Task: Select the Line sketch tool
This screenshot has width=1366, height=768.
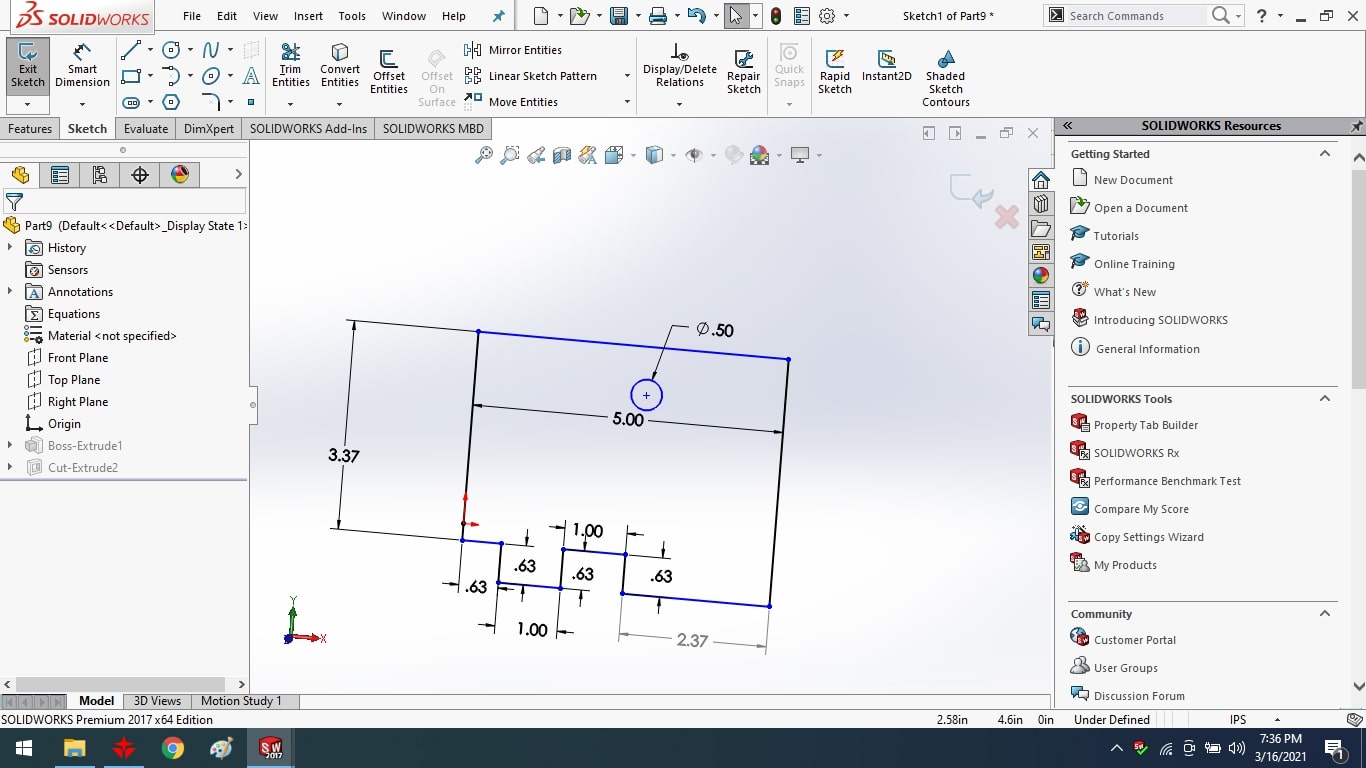Action: coord(130,50)
